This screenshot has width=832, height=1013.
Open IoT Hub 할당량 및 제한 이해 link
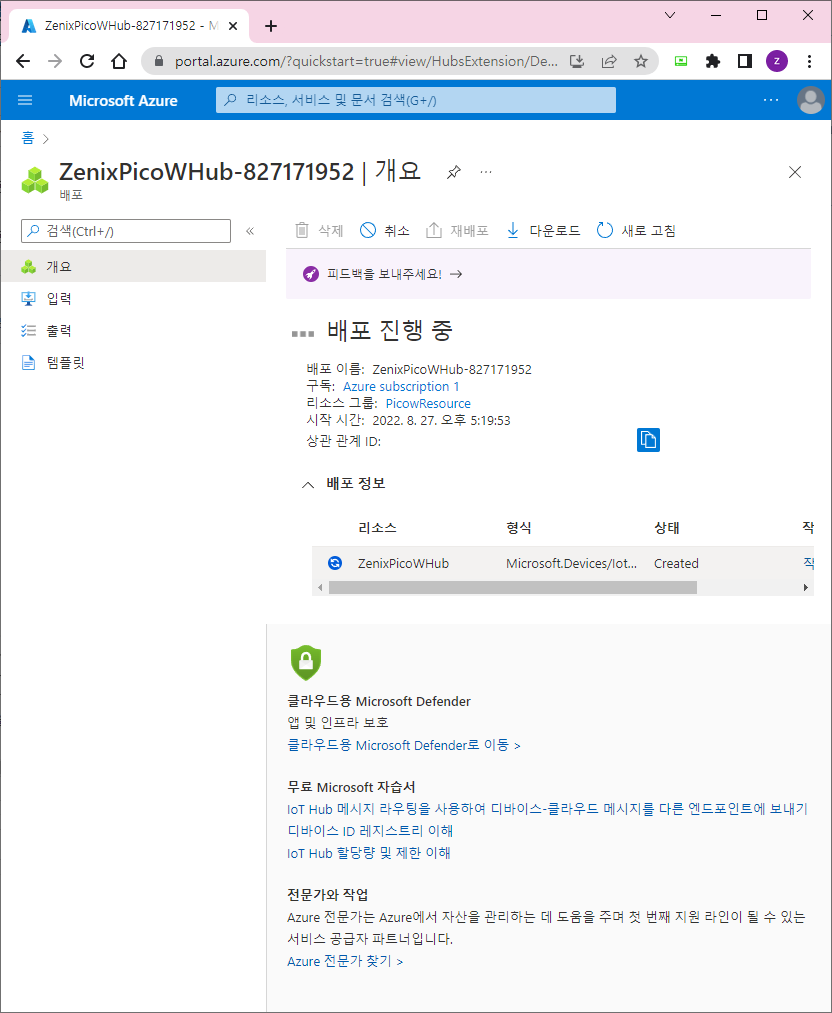click(x=369, y=853)
